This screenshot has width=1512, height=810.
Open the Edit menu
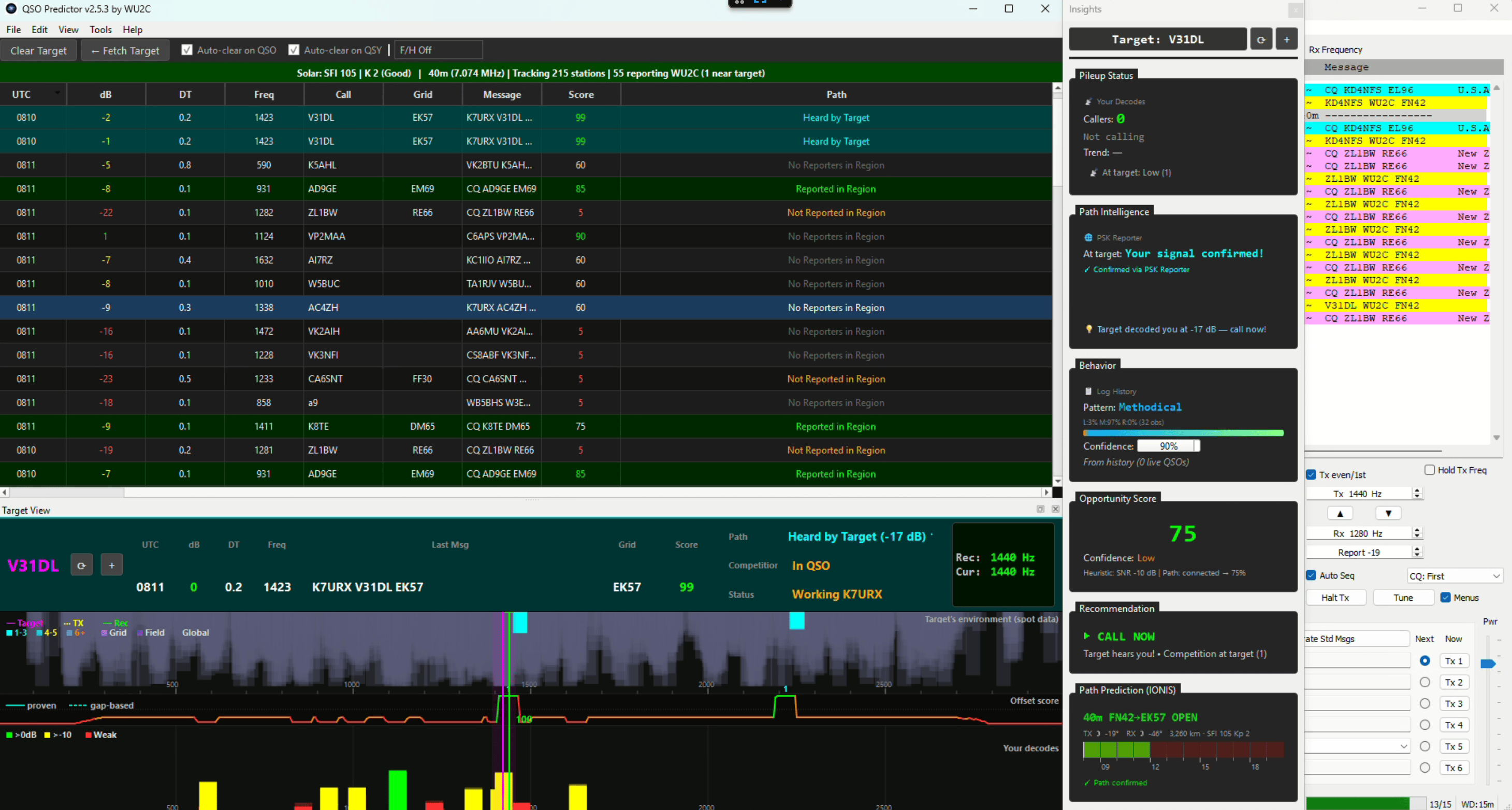click(39, 30)
